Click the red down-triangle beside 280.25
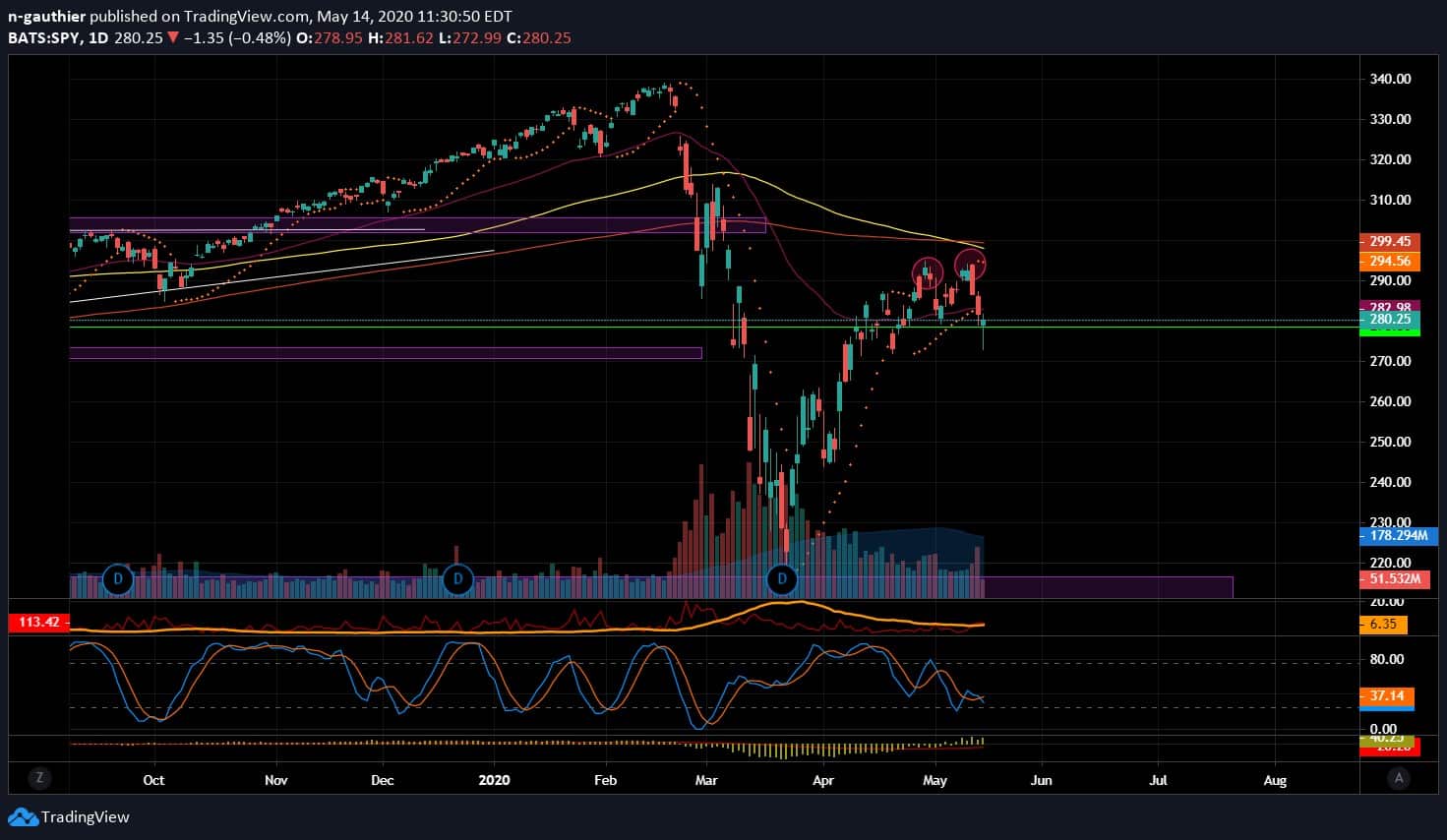Screen dimensions: 1447x840 pos(172,38)
